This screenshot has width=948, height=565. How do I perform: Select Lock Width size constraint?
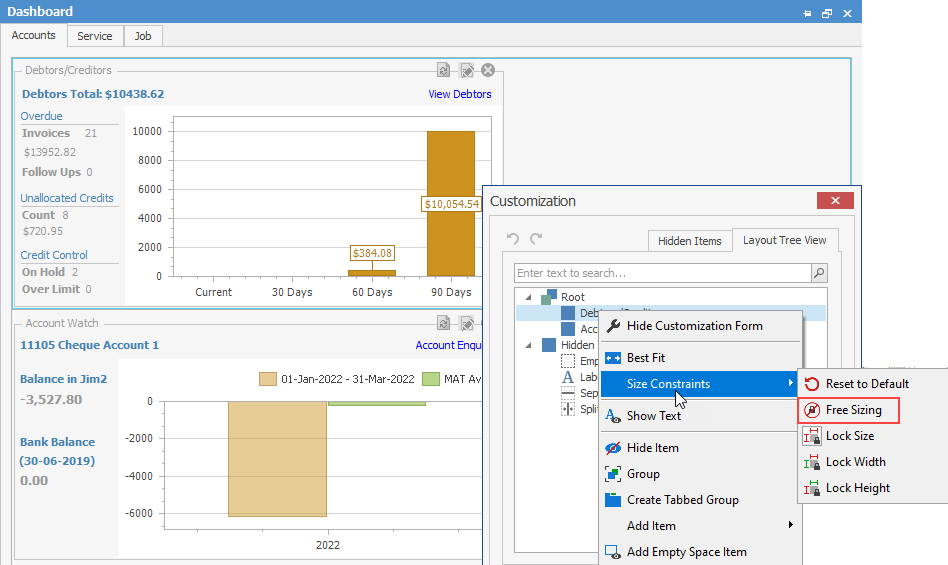tap(855, 462)
